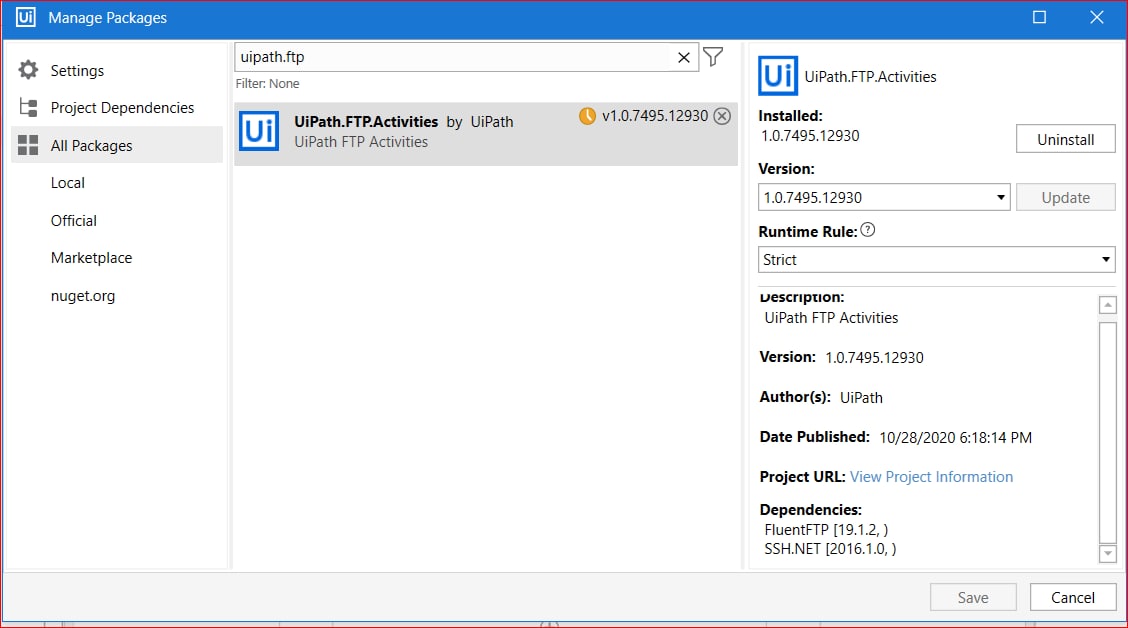Close the Manage Packages window

(1096, 17)
